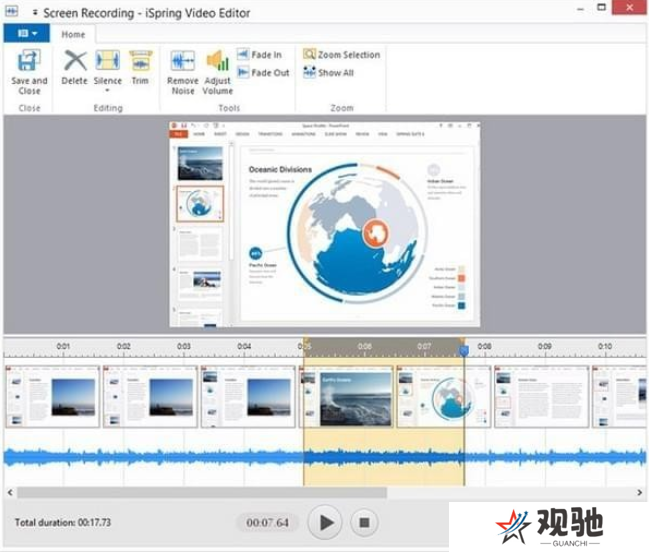Image resolution: width=649 pixels, height=552 pixels.
Task: Select the first video frame thumbnail
Action: coord(53,396)
